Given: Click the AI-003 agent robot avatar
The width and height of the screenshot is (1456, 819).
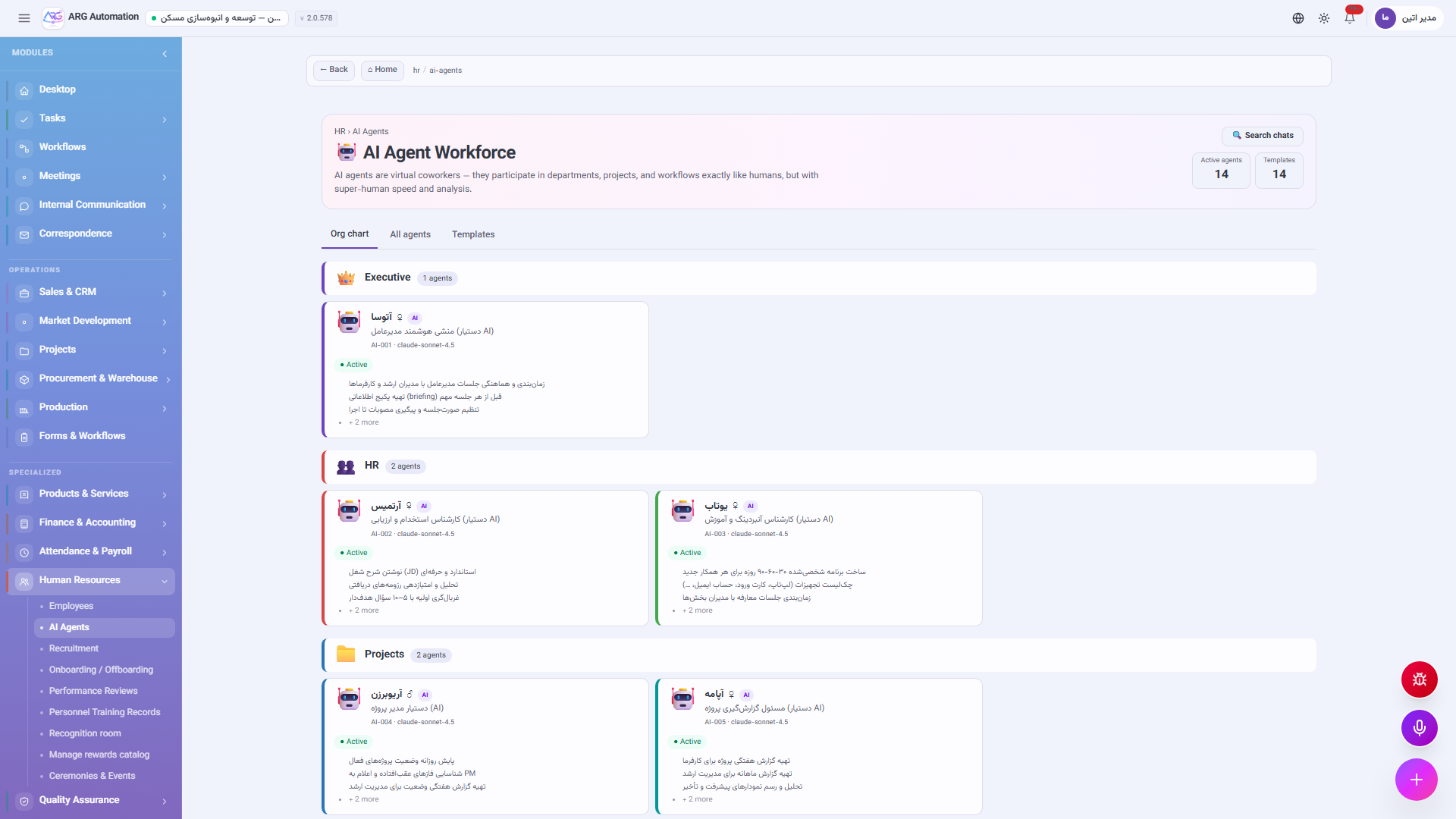Looking at the screenshot, I should tap(682, 510).
